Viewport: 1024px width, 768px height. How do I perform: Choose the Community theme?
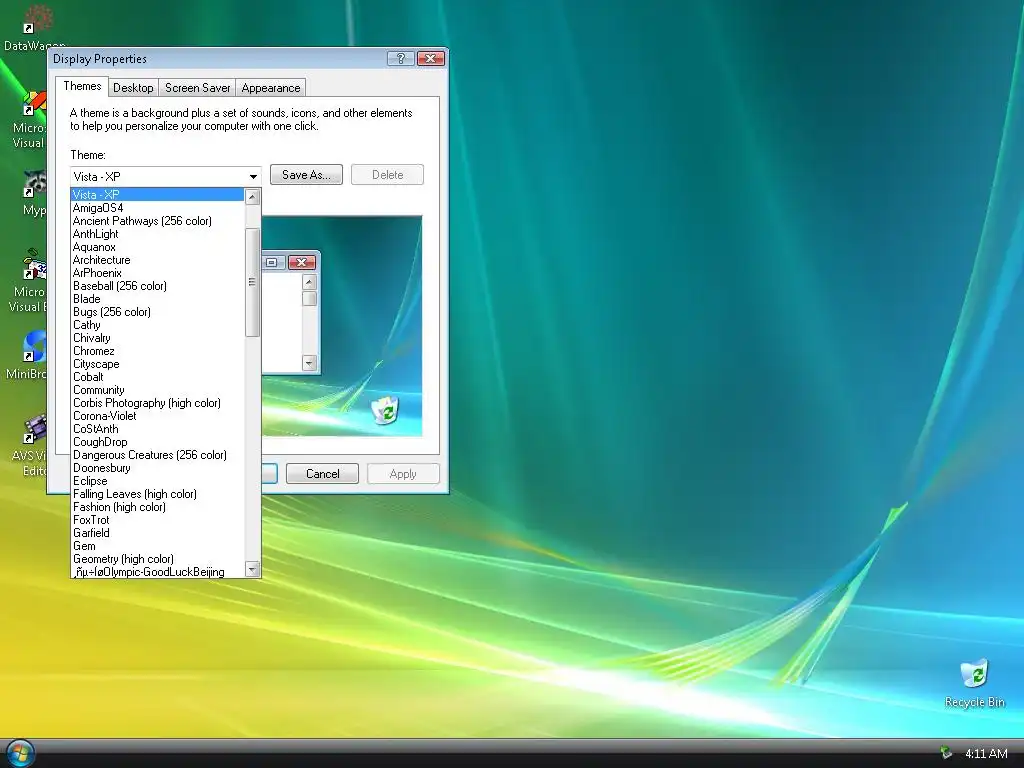157,390
